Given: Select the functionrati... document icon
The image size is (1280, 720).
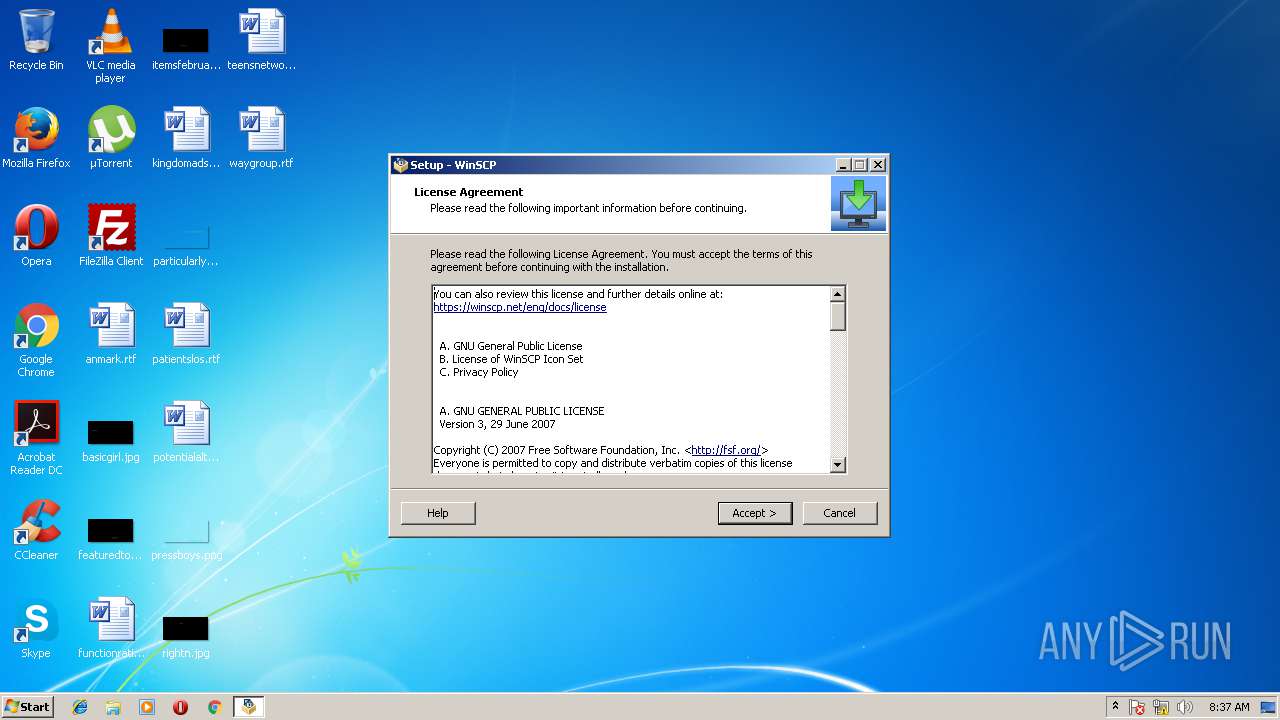Looking at the screenshot, I should click(110, 628).
